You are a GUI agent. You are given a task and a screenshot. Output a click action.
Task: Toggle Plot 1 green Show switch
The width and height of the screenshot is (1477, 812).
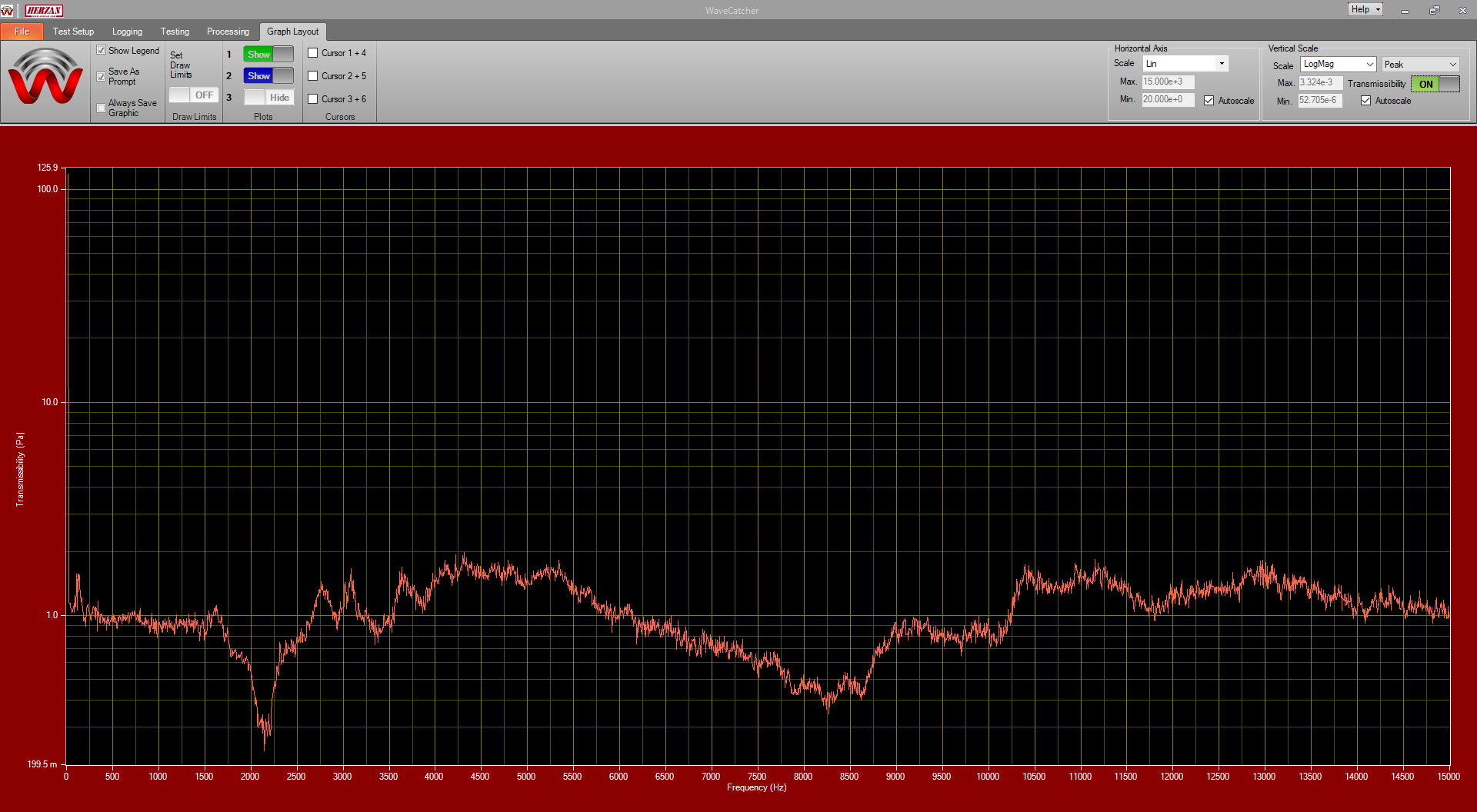pos(268,54)
